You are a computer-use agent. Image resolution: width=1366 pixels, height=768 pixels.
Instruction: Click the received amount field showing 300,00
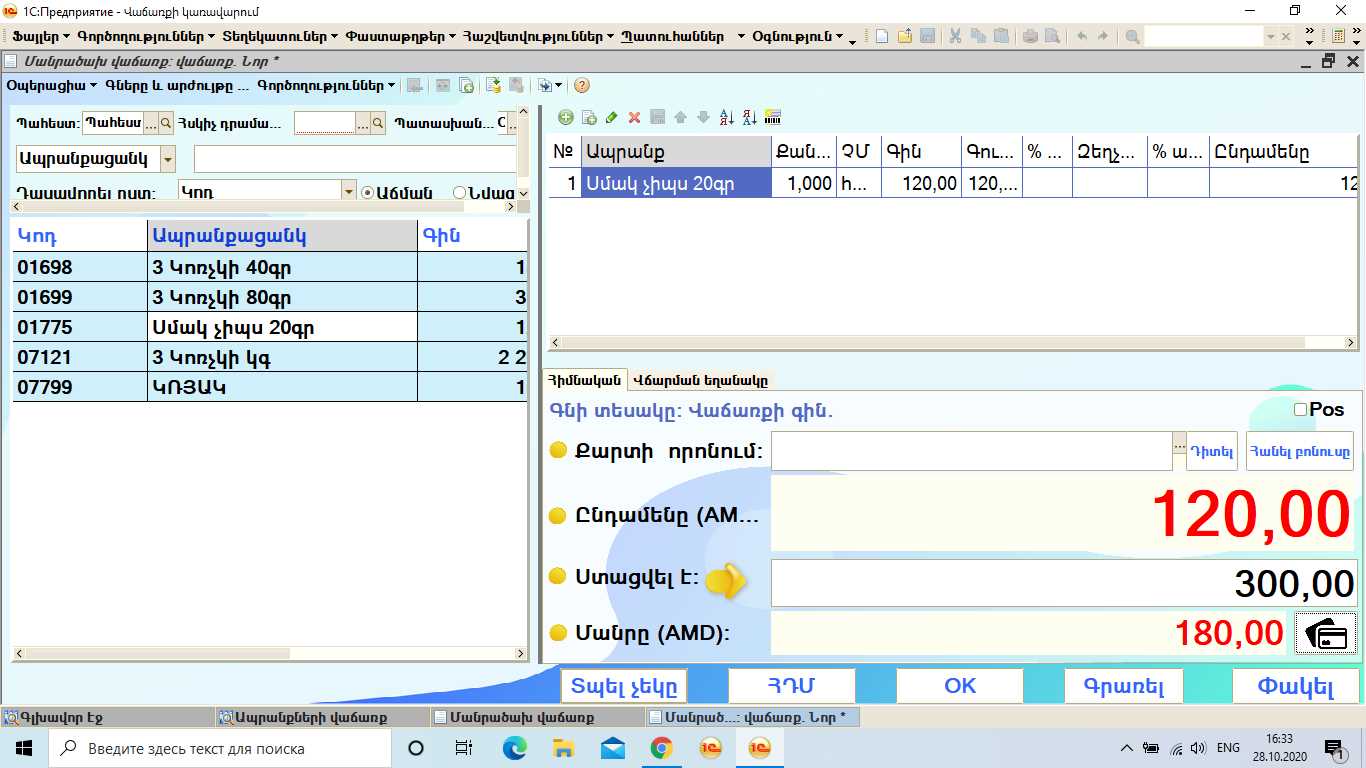(x=1064, y=583)
